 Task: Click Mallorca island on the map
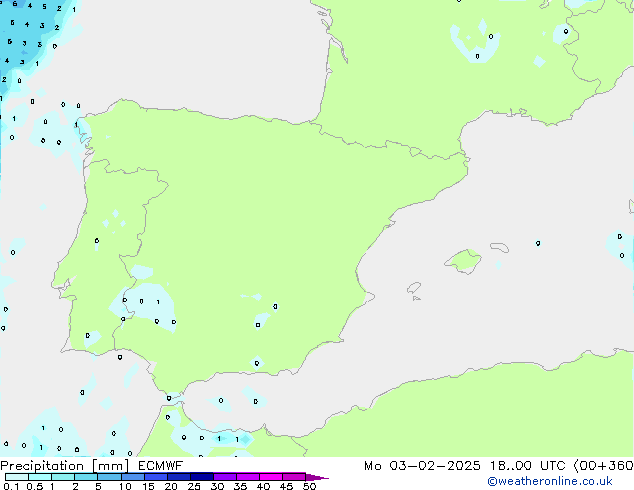tap(463, 262)
